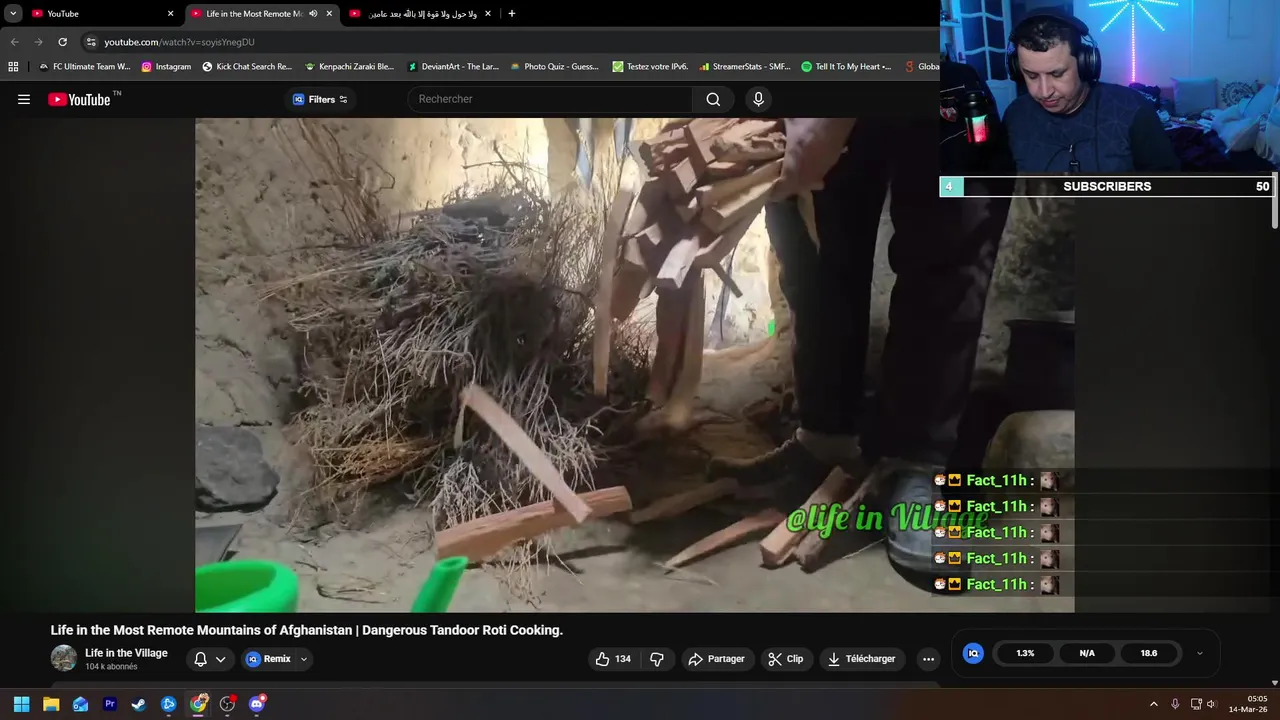
Task: Open Adobe Premiere Pro from the taskbar
Action: pyautogui.click(x=110, y=704)
